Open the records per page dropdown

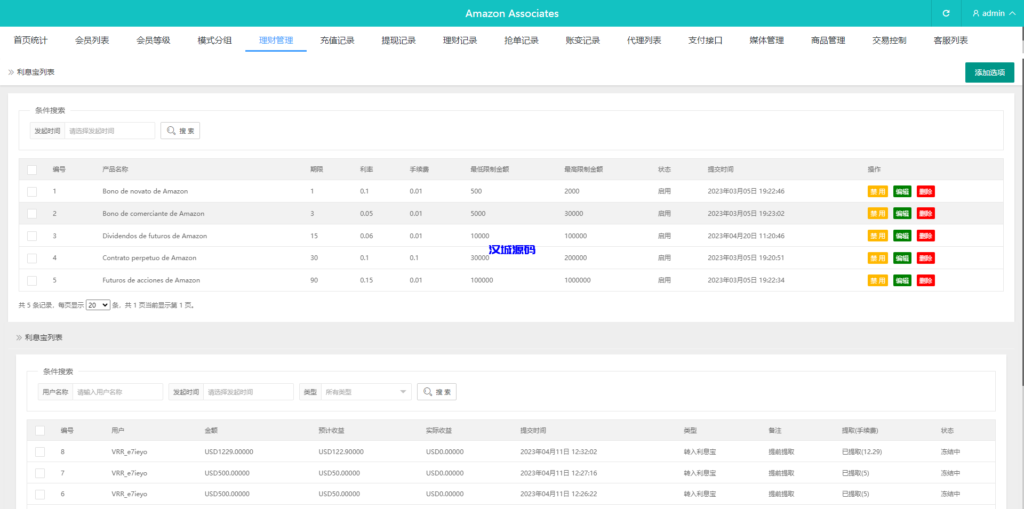click(x=98, y=305)
